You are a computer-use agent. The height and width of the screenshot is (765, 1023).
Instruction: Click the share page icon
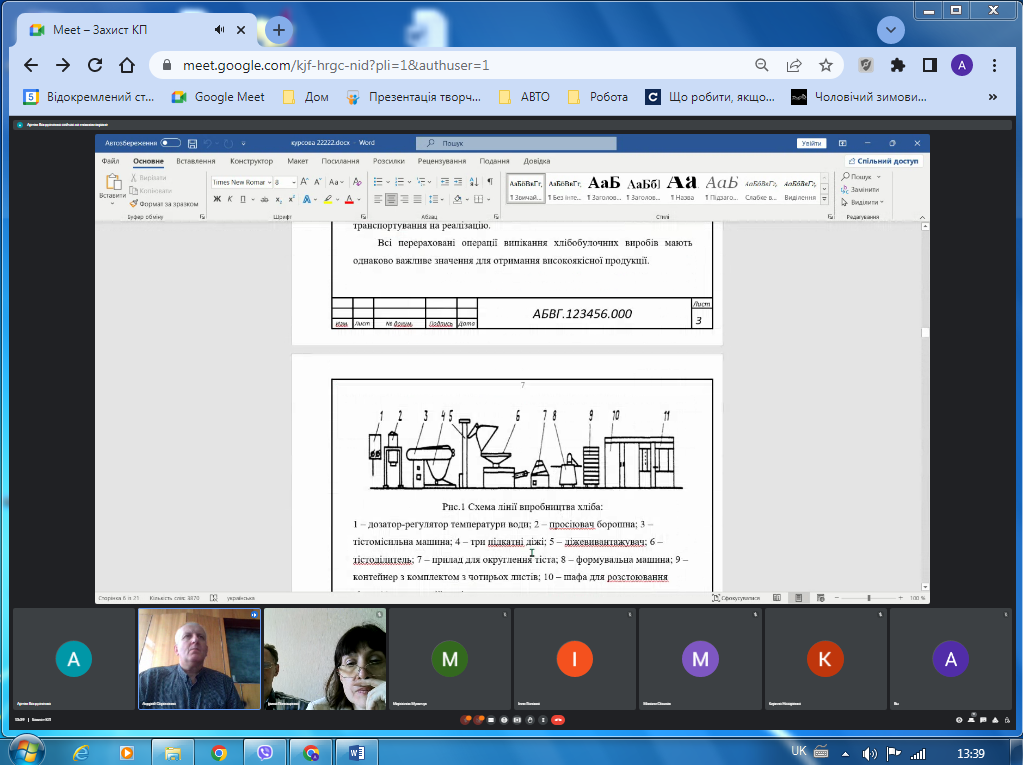point(794,65)
